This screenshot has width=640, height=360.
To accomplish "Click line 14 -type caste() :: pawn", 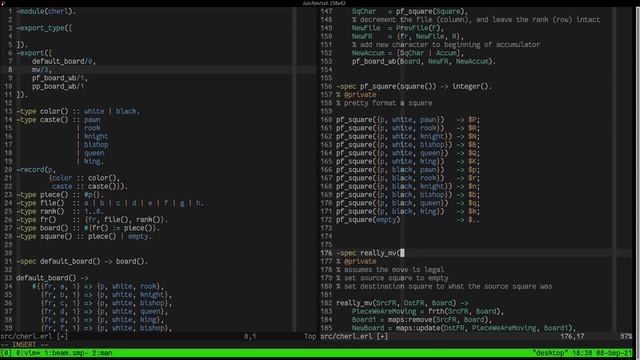I will [x=58, y=120].
